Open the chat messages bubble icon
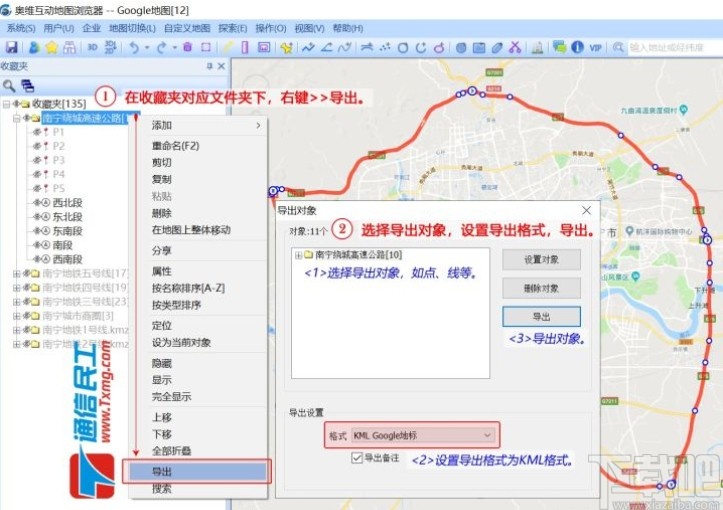This screenshot has height=510, width=723. 559,47
